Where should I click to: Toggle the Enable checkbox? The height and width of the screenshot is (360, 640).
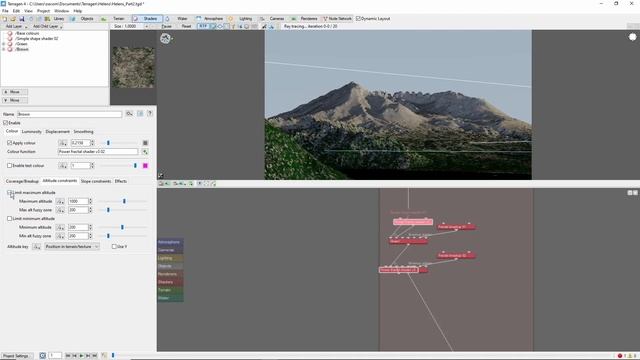click(x=6, y=123)
